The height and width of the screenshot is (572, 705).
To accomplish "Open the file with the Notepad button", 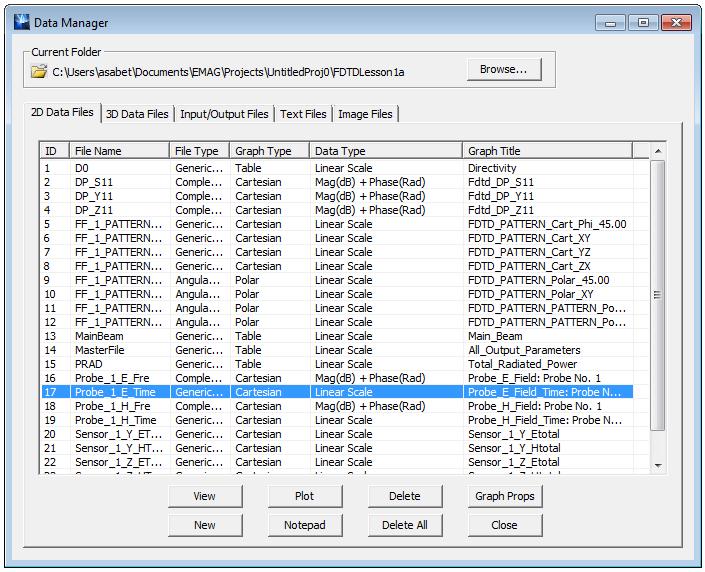I will 305,525.
